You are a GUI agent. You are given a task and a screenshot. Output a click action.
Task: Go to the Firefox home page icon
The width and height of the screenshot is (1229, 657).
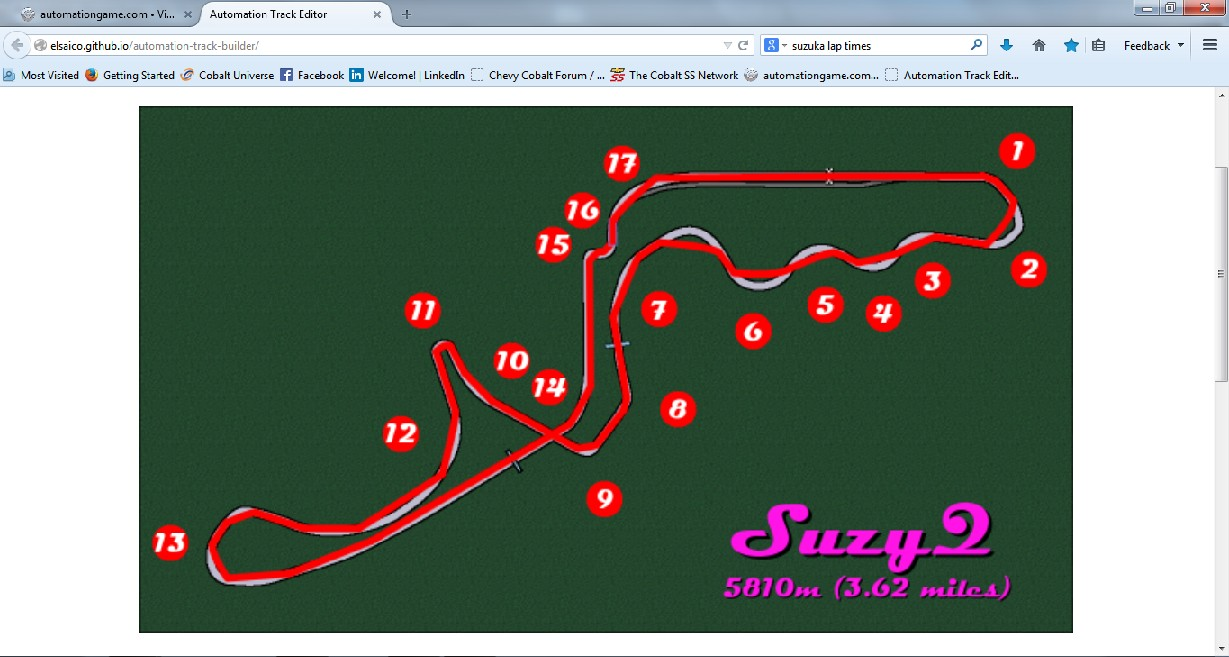(x=1039, y=45)
